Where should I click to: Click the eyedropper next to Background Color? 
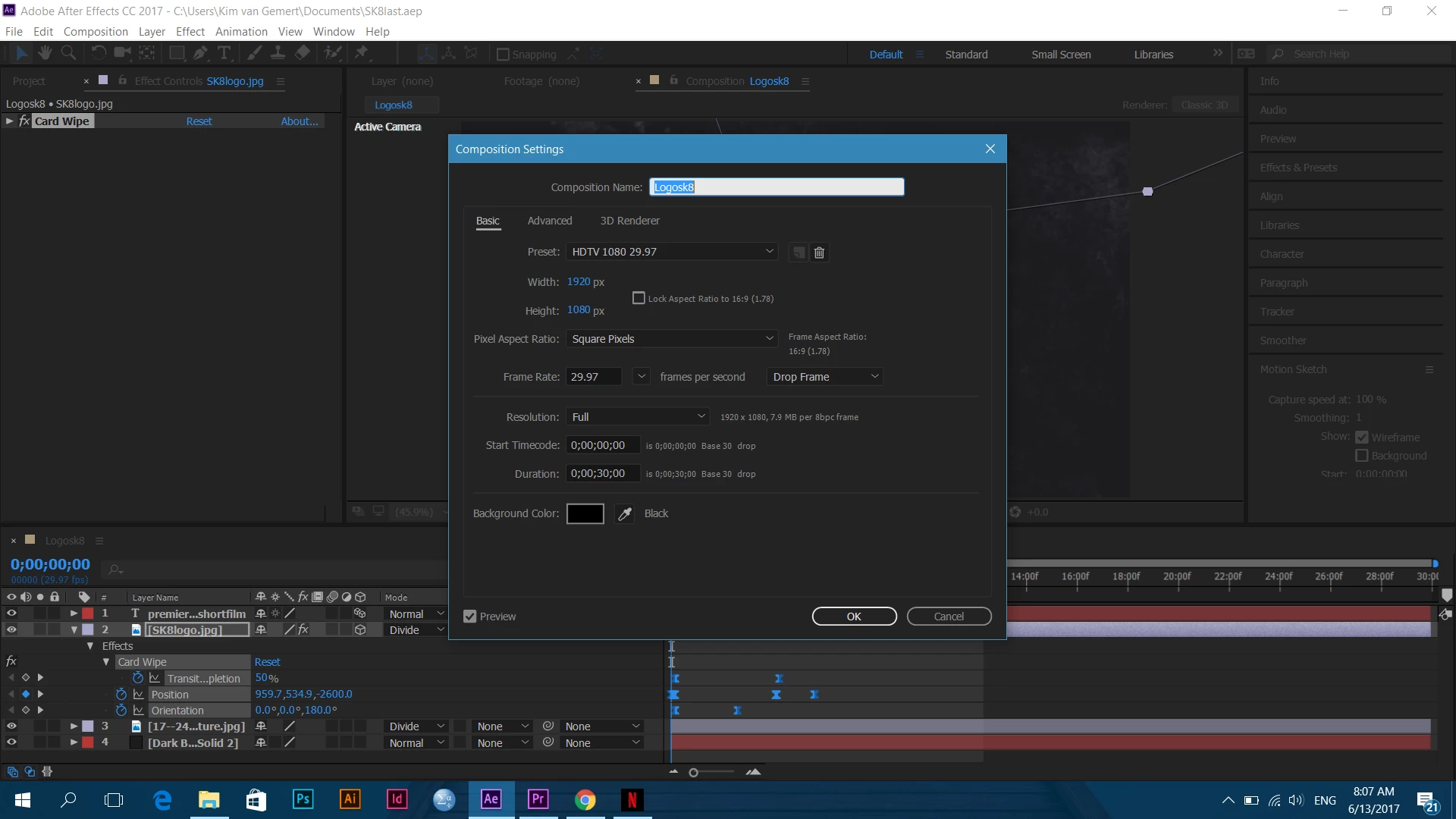[625, 514]
